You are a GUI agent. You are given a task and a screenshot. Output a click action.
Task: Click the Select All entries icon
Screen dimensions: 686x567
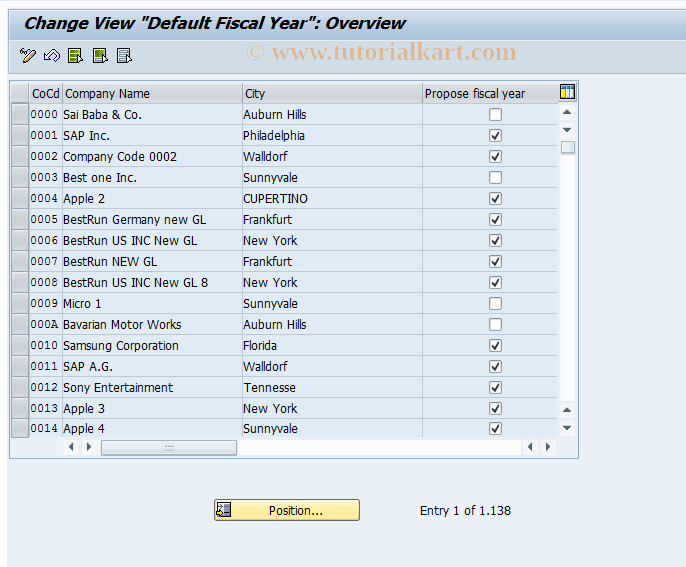coord(75,56)
